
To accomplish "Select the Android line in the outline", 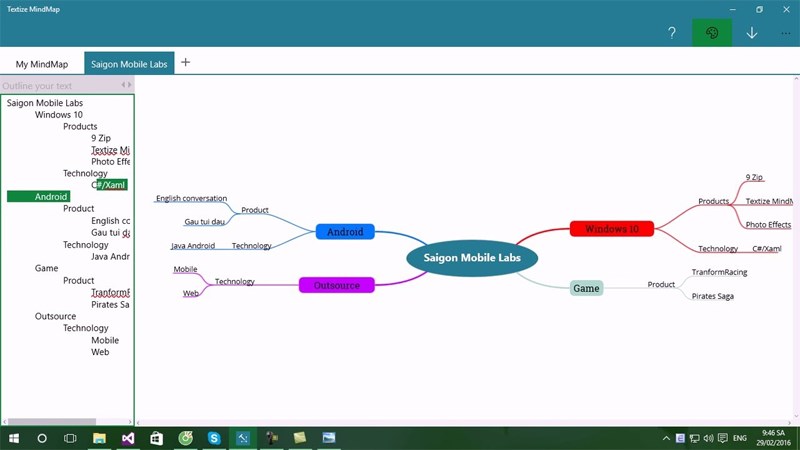I will [51, 197].
